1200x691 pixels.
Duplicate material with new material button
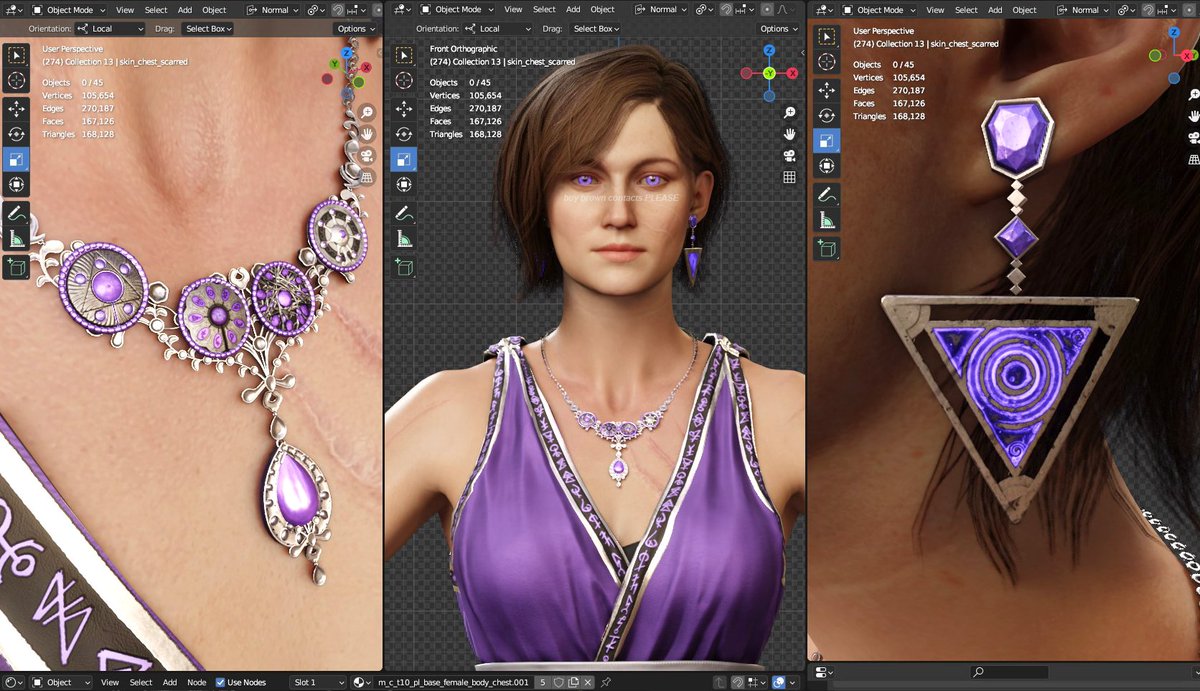coord(574,682)
